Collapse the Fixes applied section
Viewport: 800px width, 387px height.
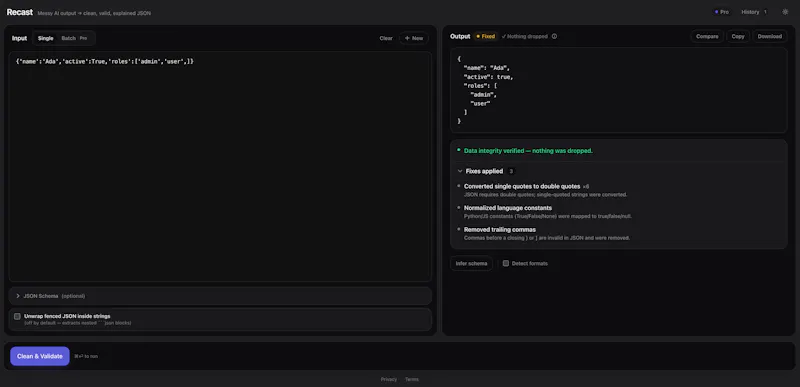485,171
